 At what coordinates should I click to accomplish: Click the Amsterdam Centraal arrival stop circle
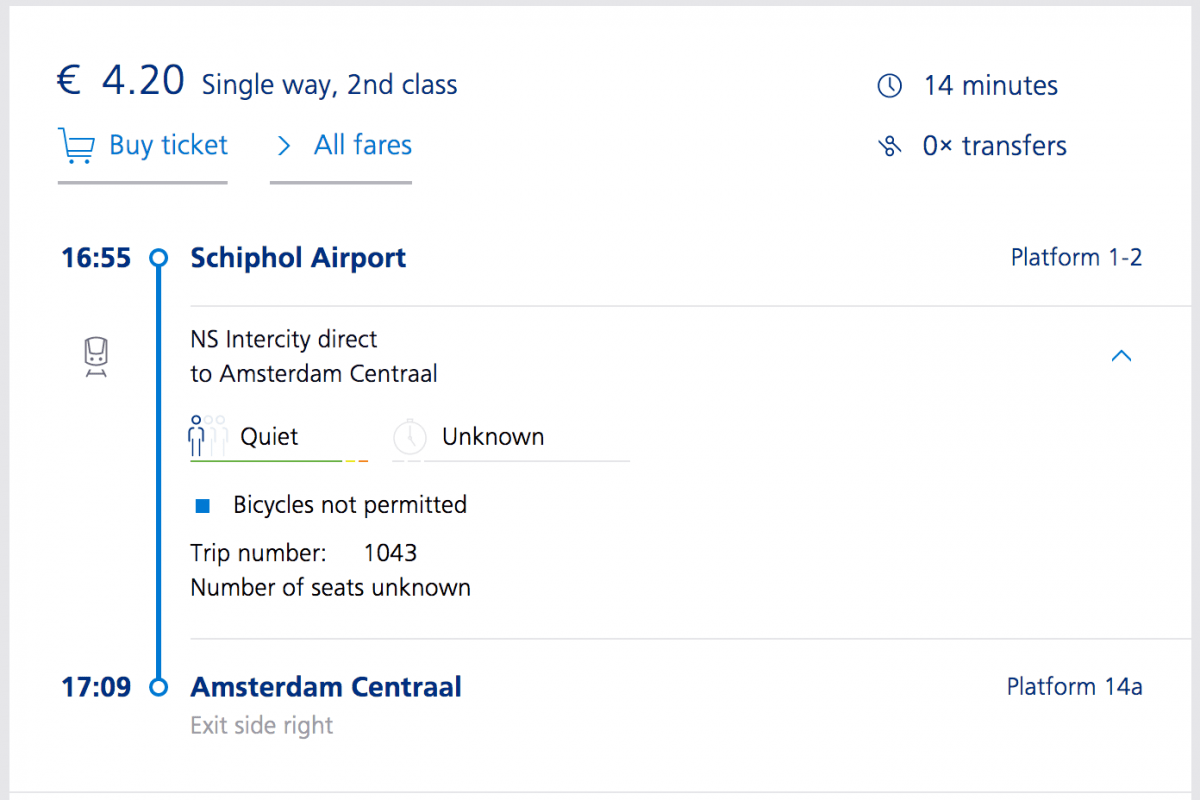pyautogui.click(x=158, y=688)
